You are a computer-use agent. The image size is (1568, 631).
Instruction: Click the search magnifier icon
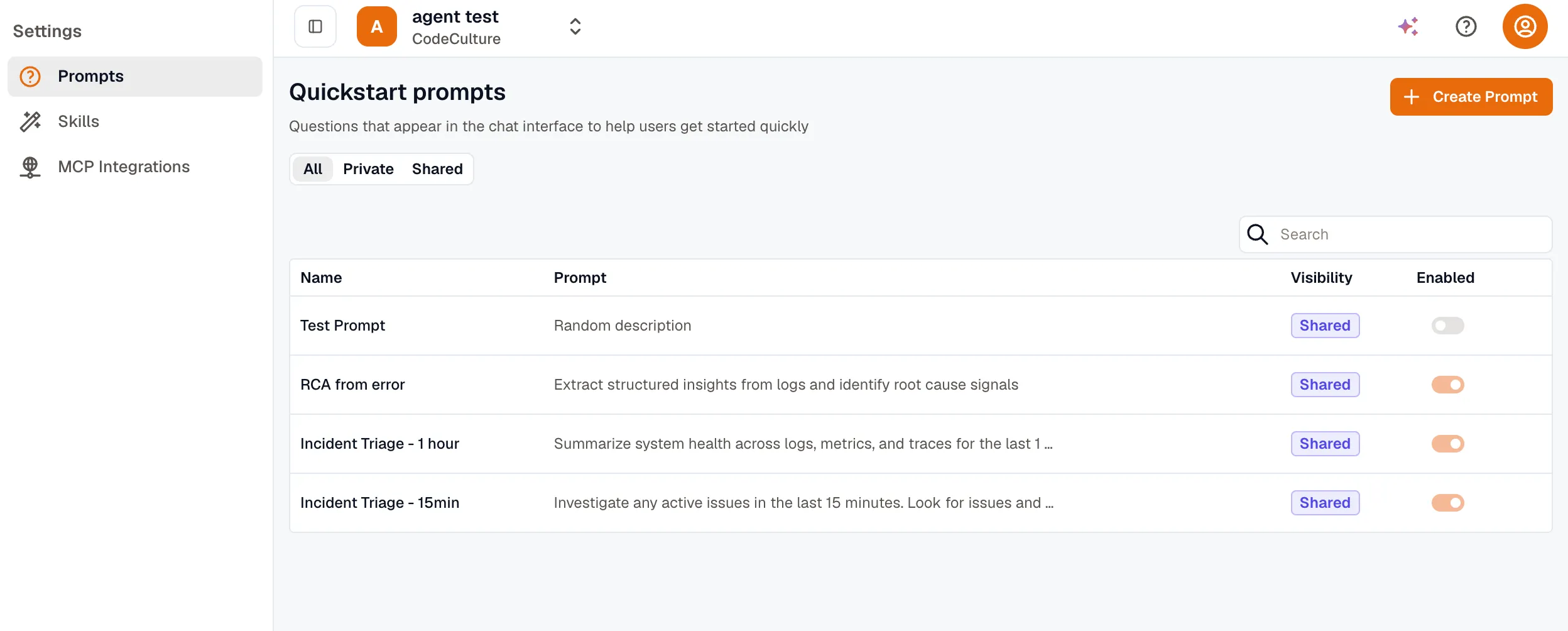click(1257, 234)
